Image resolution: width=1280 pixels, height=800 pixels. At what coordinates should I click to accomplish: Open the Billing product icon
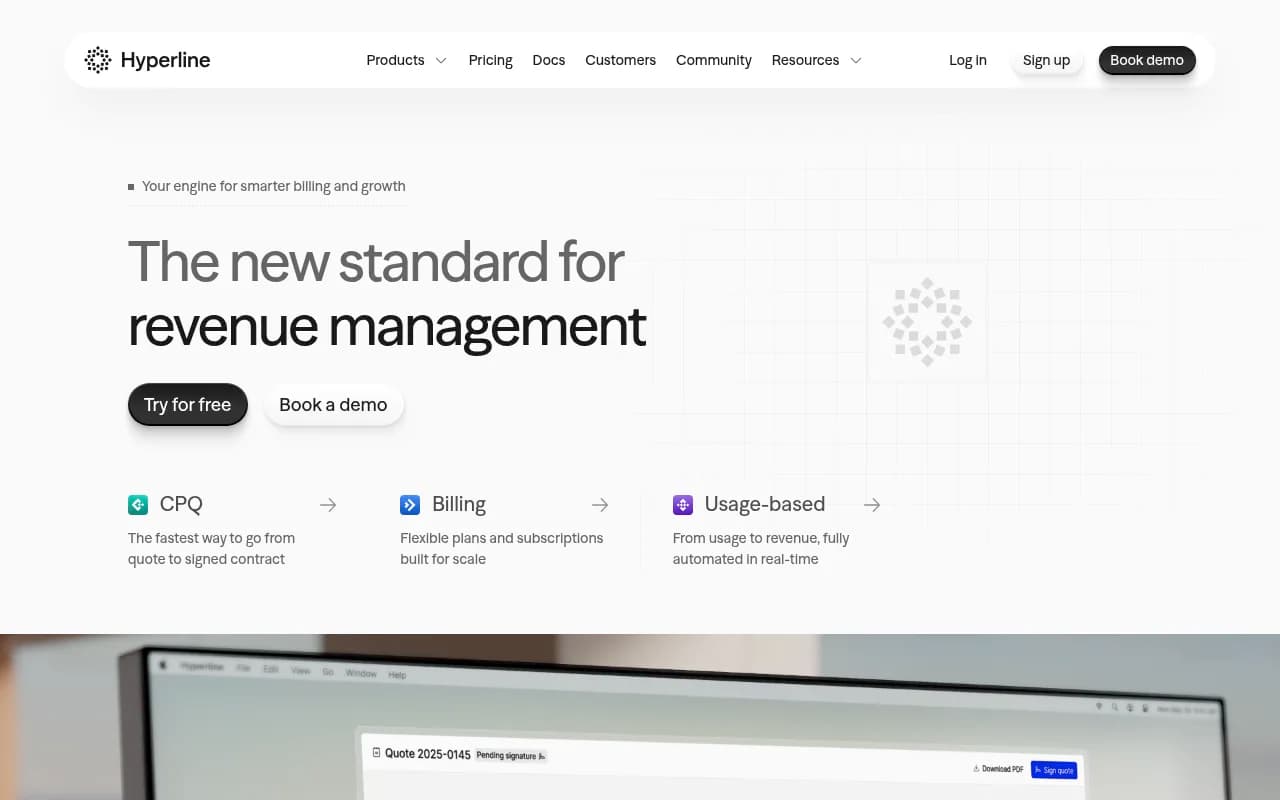410,505
